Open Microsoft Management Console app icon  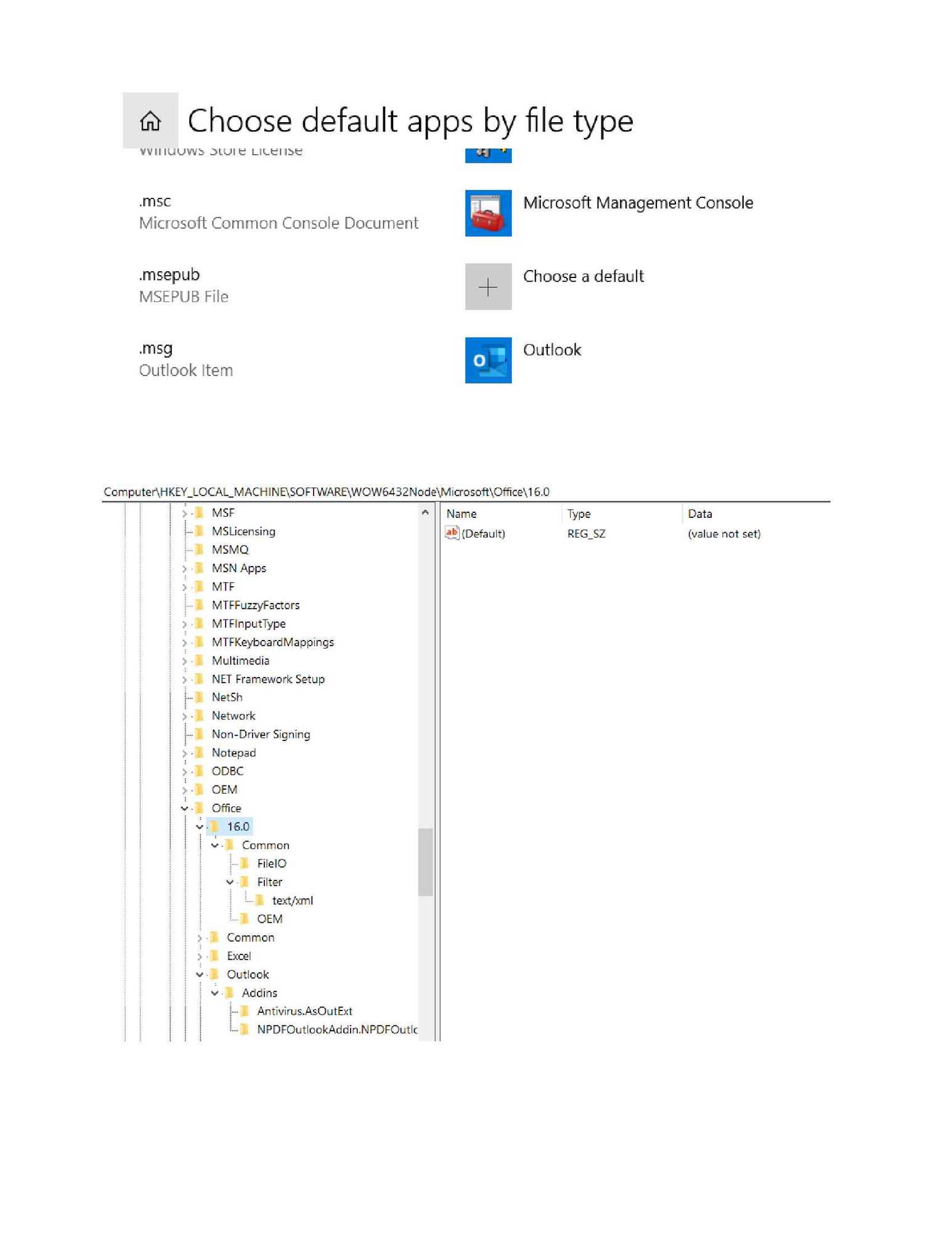(488, 213)
